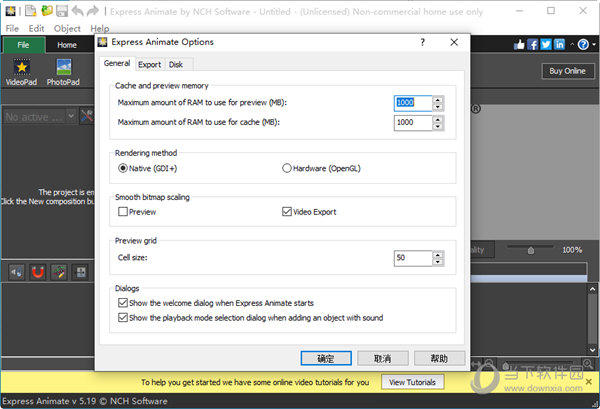Increase cache RAM with up arrow
Screen dimensions: 600x409
pos(438,119)
